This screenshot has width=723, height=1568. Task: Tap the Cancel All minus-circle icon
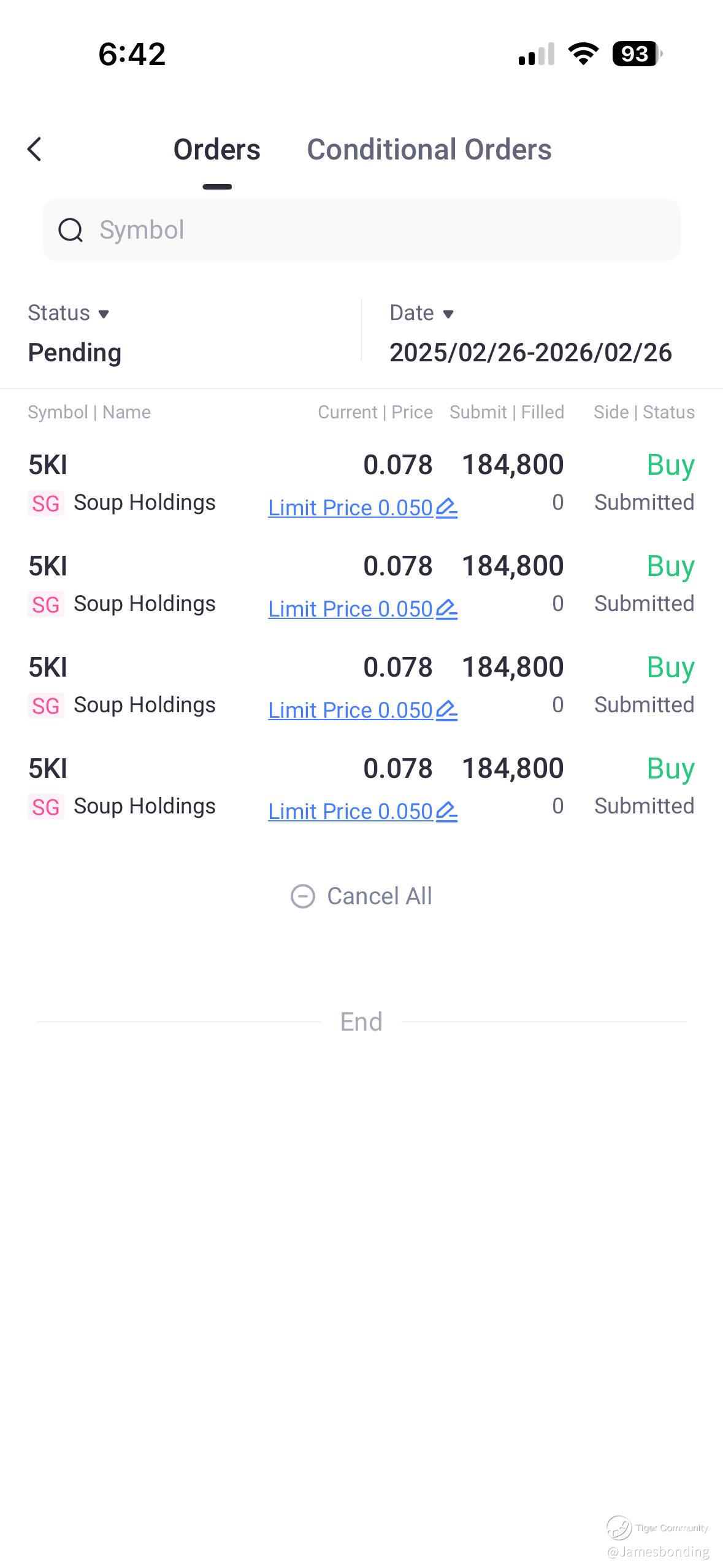tap(302, 896)
